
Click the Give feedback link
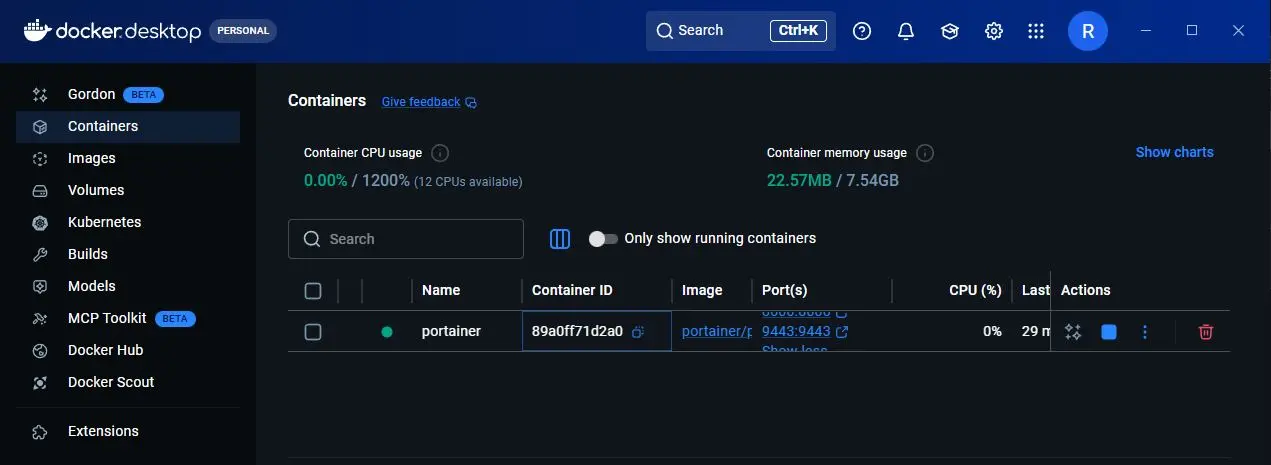pyautogui.click(x=421, y=102)
